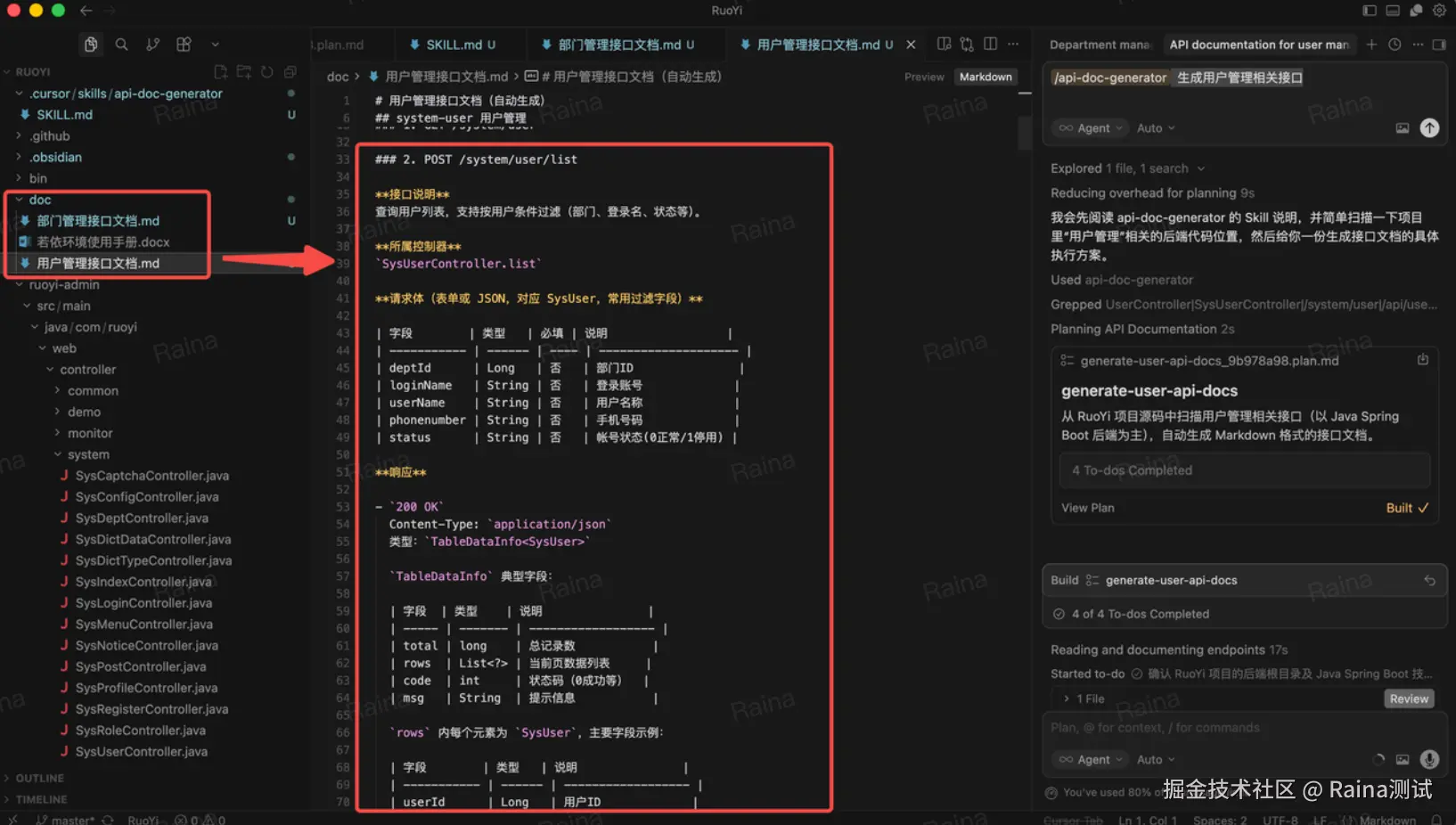Open SysLoginController.java in the tree
The image size is (1456, 825).
point(143,603)
